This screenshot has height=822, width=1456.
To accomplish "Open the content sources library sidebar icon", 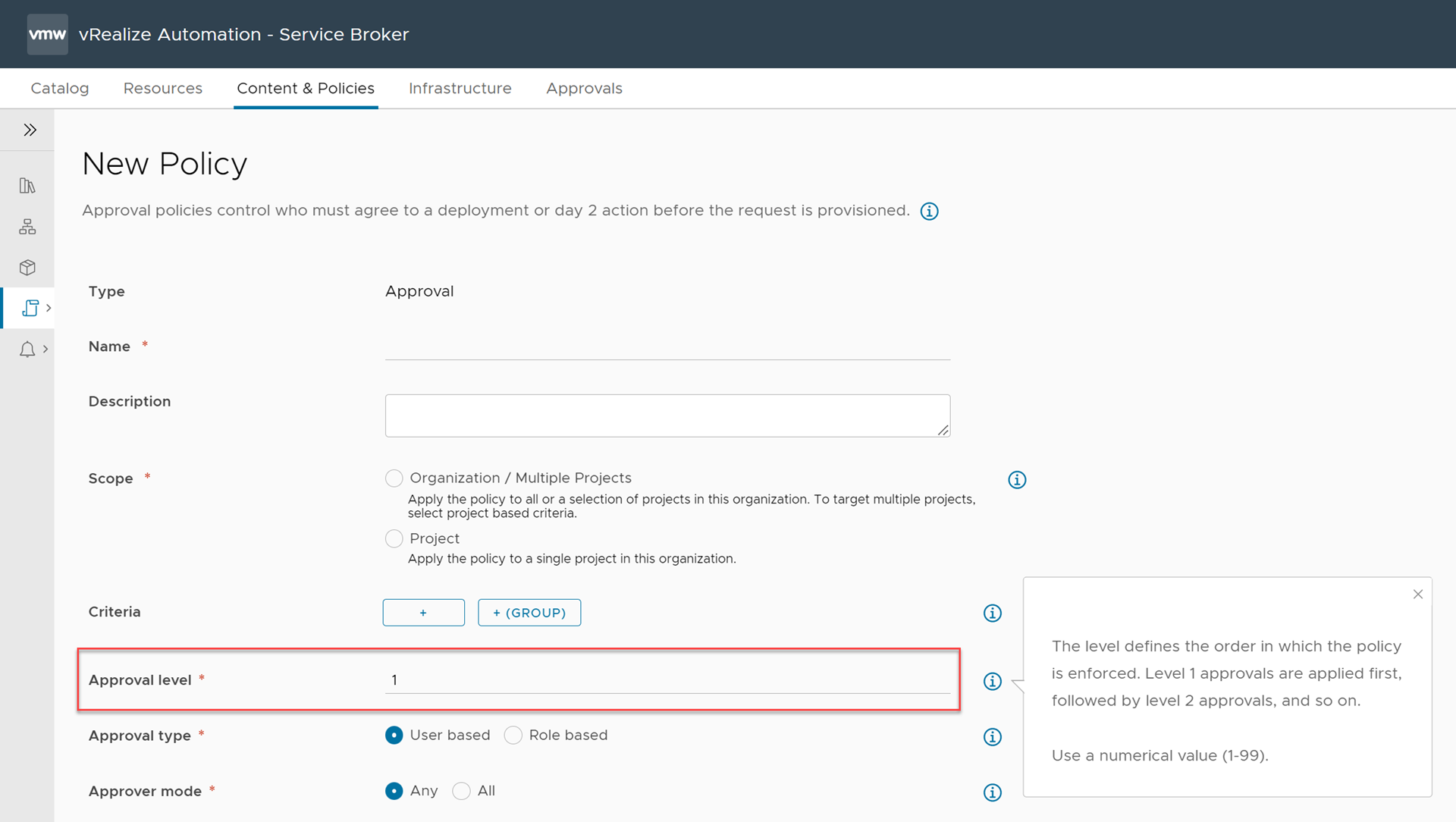I will click(x=27, y=186).
